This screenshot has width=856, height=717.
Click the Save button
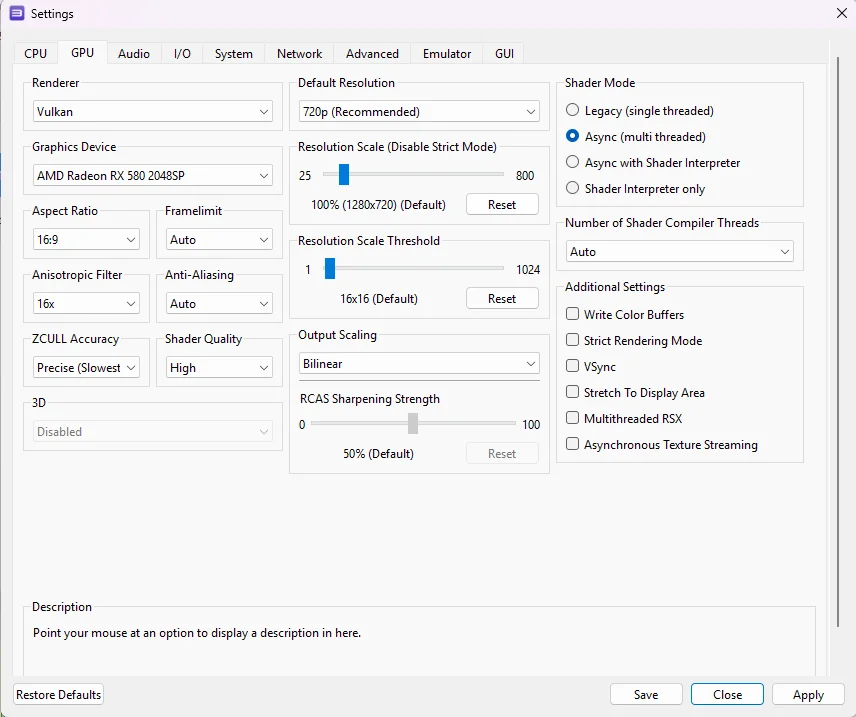(646, 695)
